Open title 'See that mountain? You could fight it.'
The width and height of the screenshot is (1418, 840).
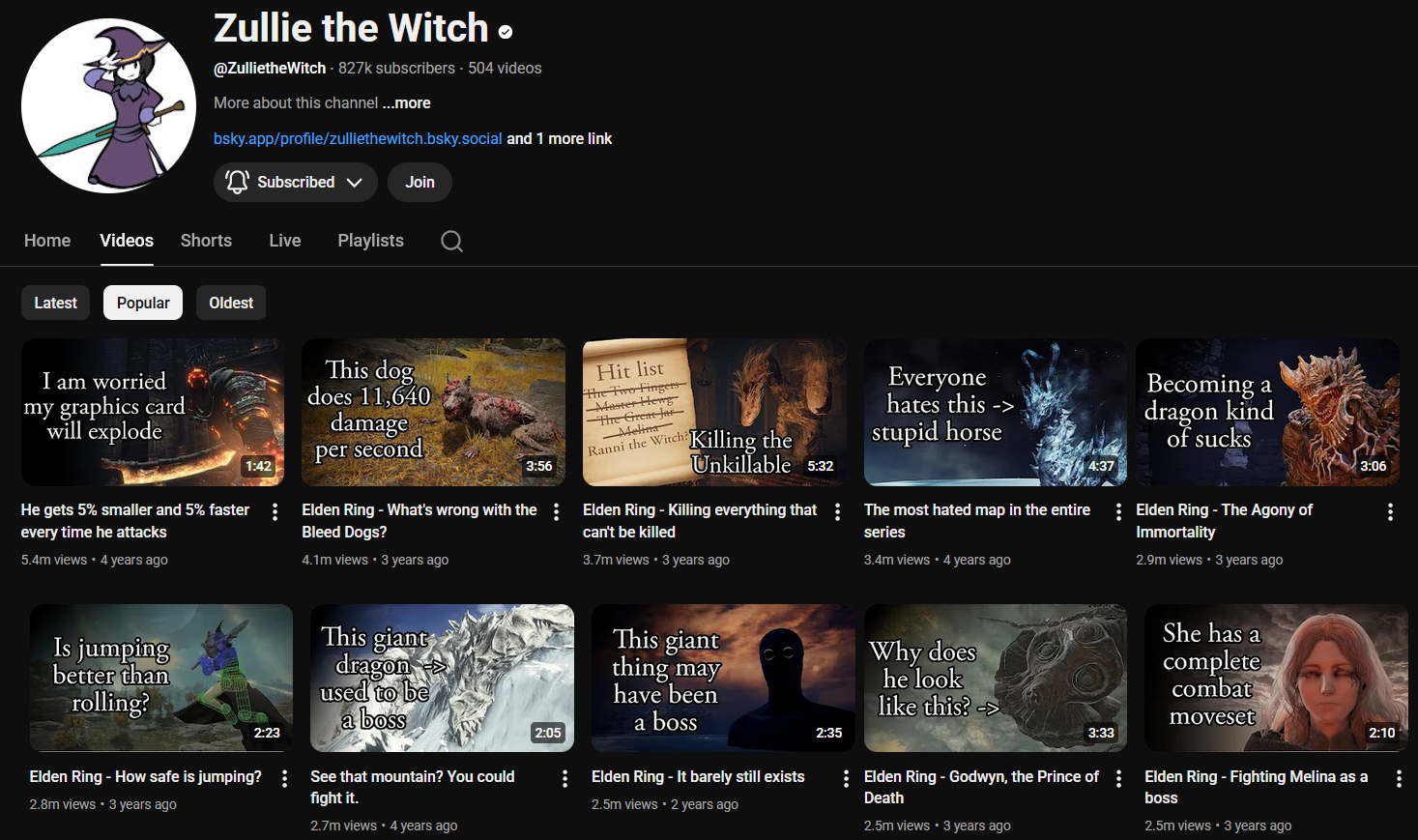(413, 787)
